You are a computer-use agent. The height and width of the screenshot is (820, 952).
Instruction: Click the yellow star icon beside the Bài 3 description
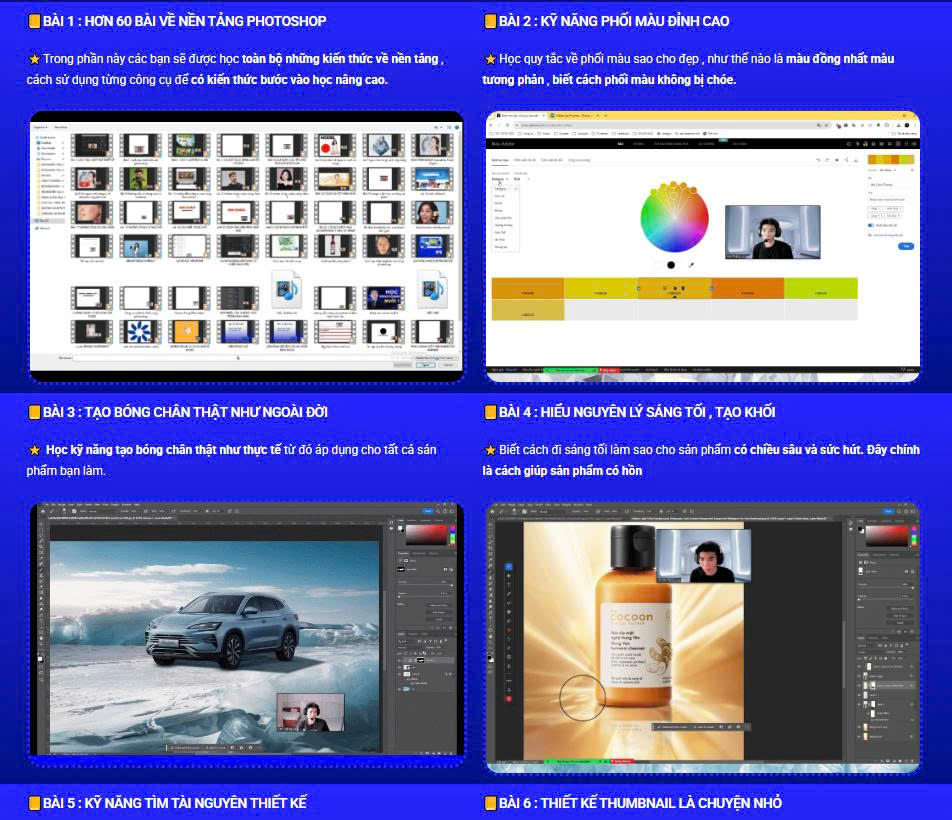(35, 450)
